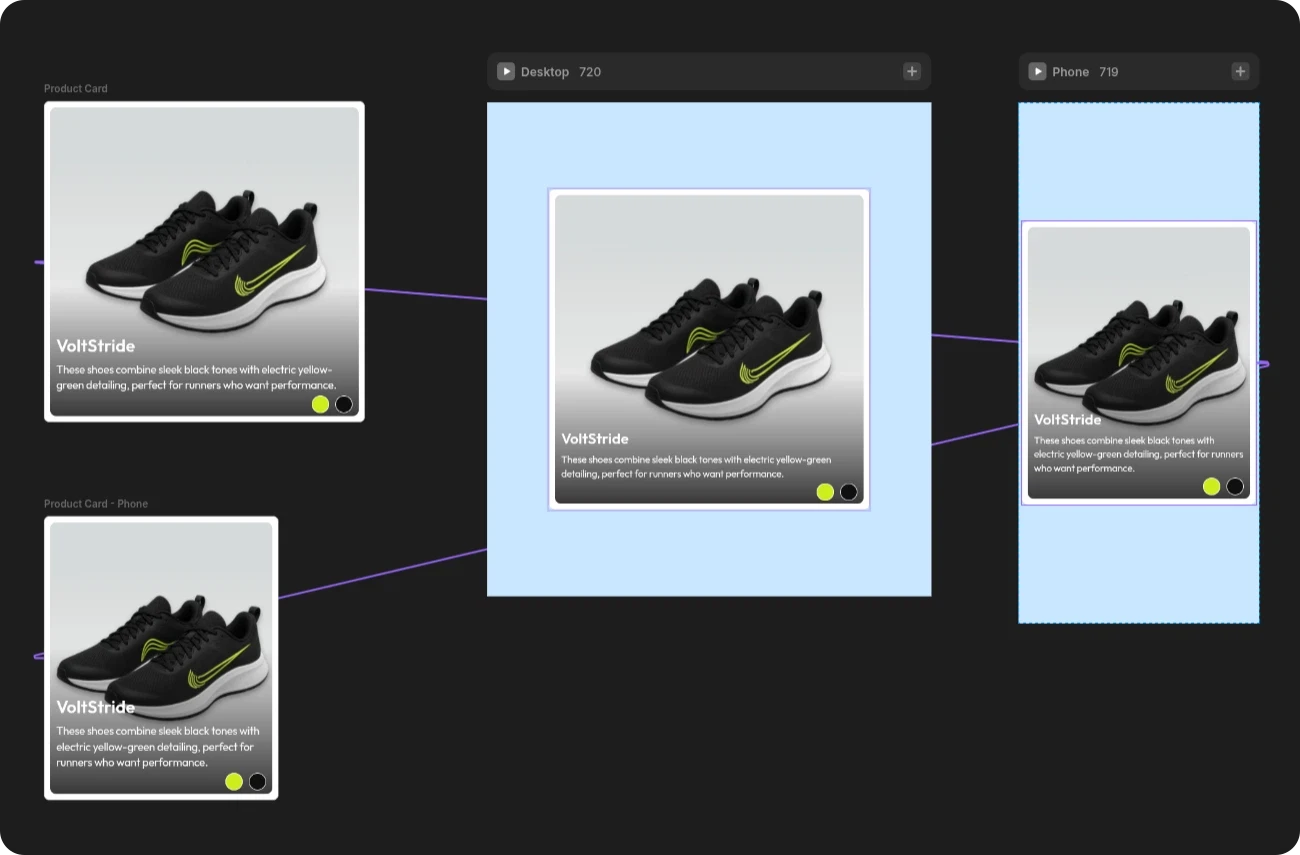This screenshot has height=855, width=1300.
Task: Select the Phone frame label
Action: 1070,72
